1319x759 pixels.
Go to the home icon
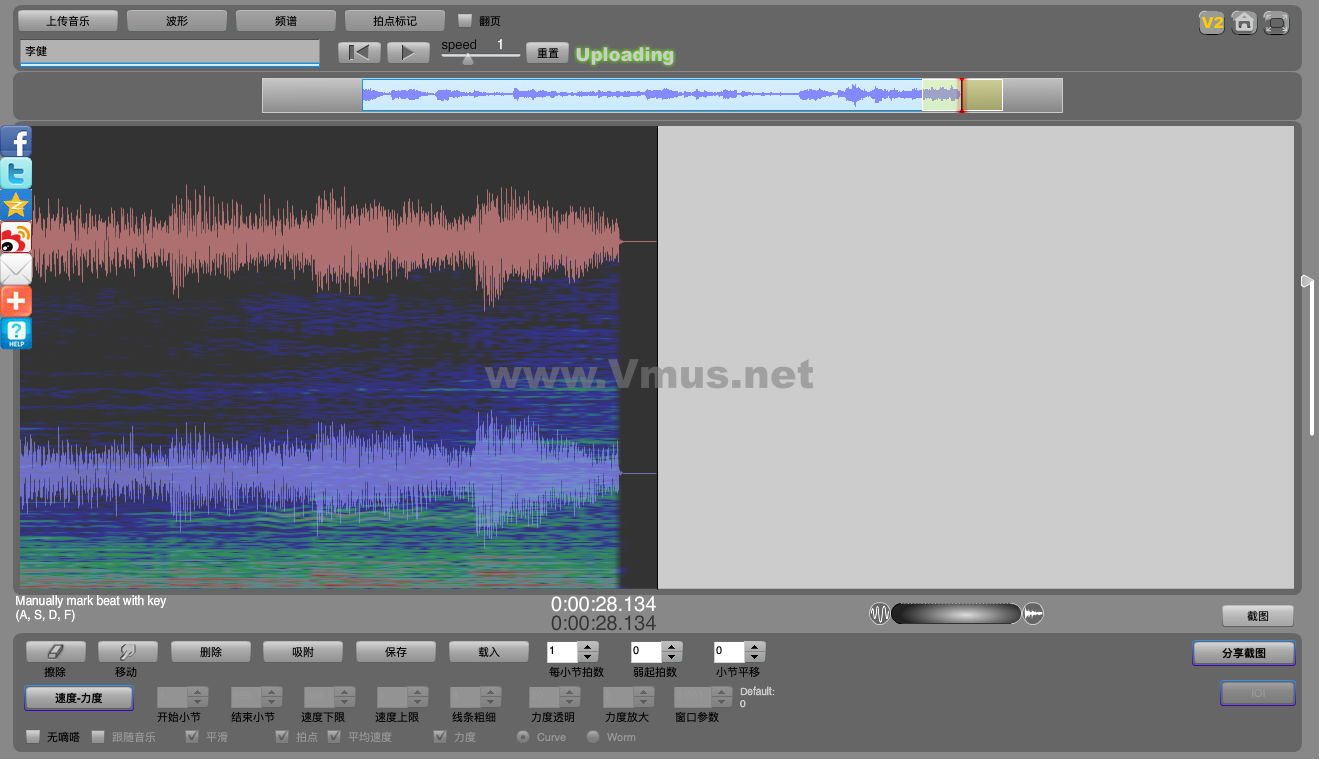click(1244, 22)
